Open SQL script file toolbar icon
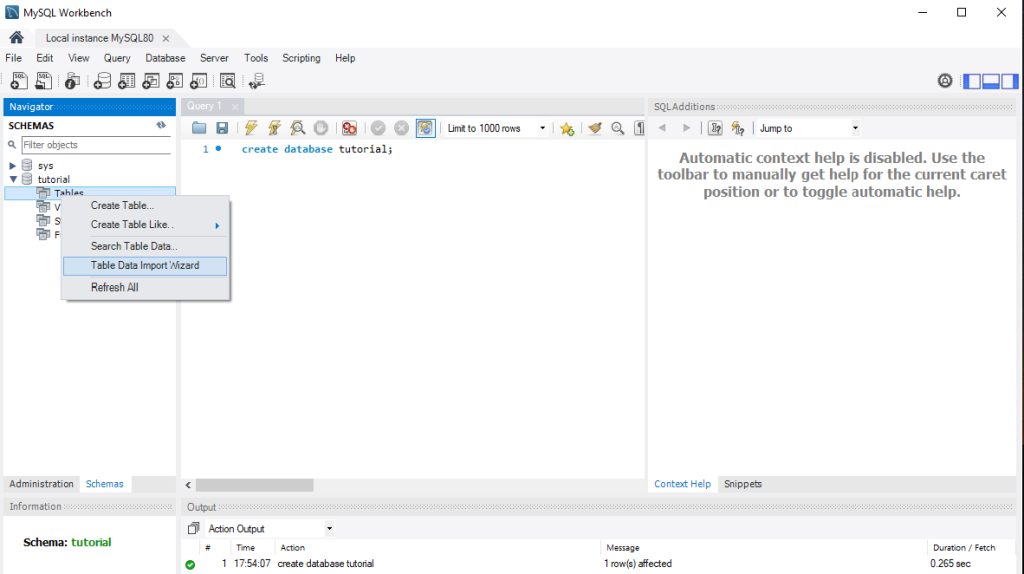Viewport: 1024px width, 574px height. [x=43, y=81]
